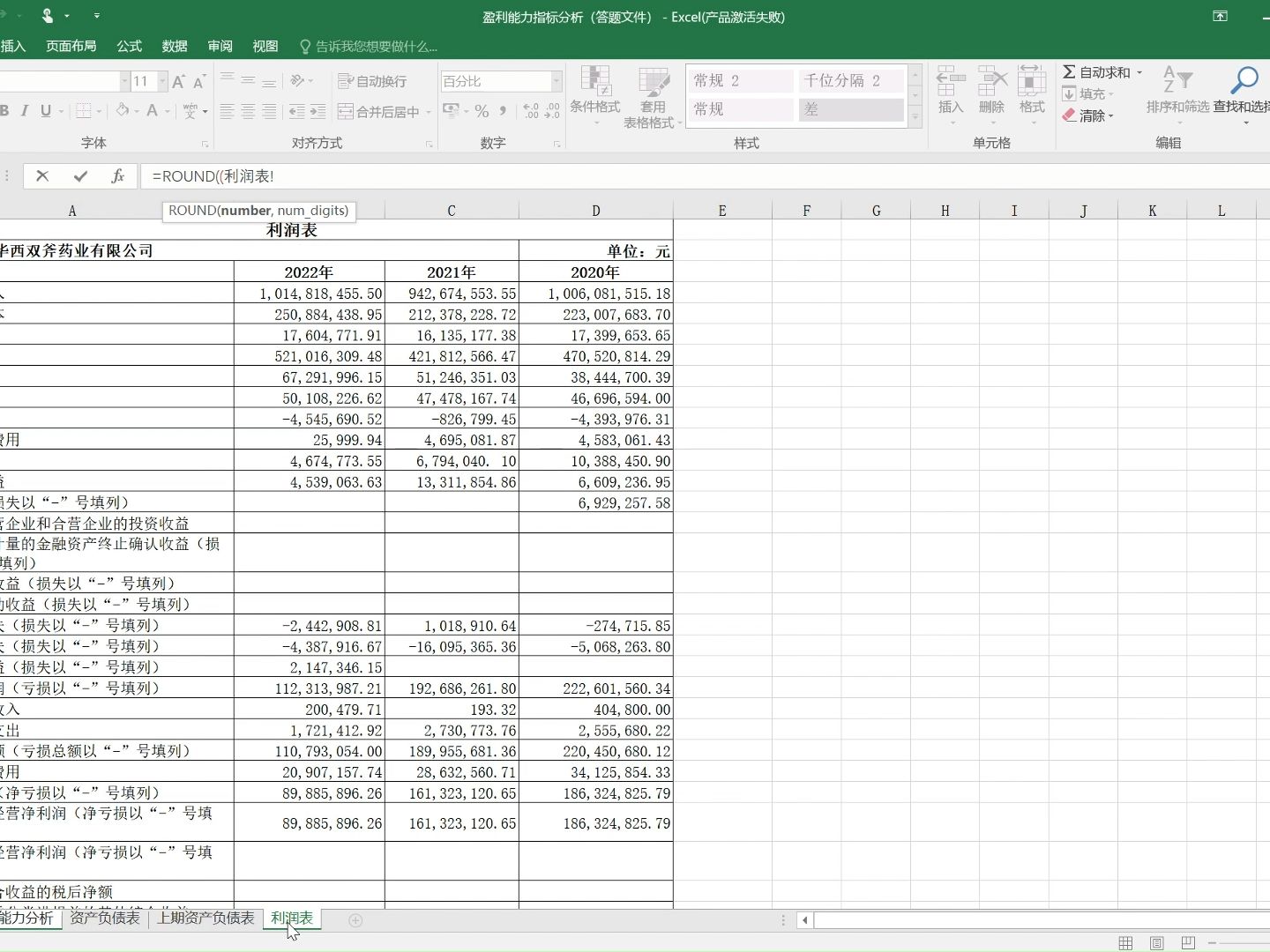Click the accounting currency format icon
This screenshot has width=1270, height=952.
click(x=451, y=111)
